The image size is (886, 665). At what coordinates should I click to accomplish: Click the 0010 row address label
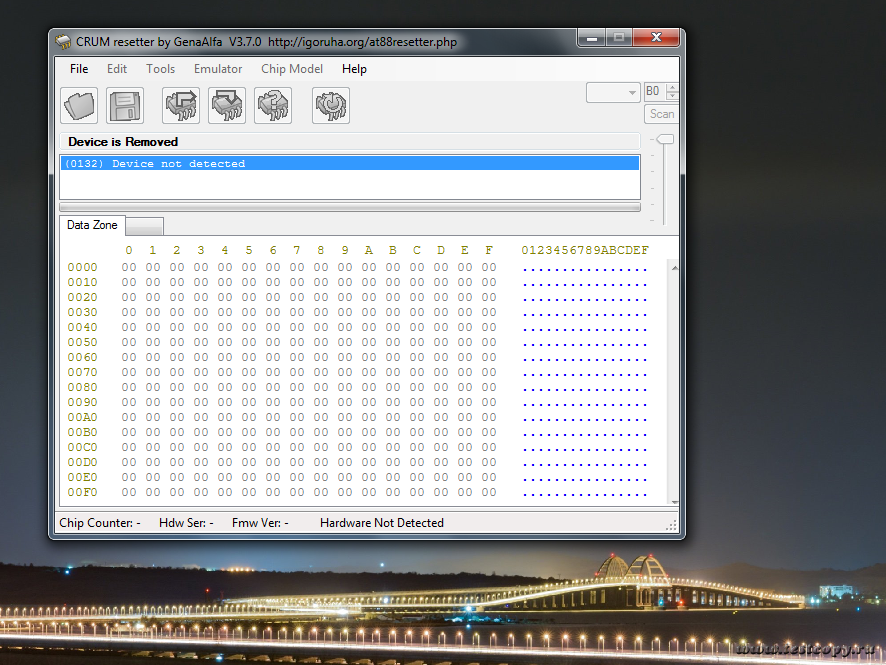pyautogui.click(x=82, y=282)
